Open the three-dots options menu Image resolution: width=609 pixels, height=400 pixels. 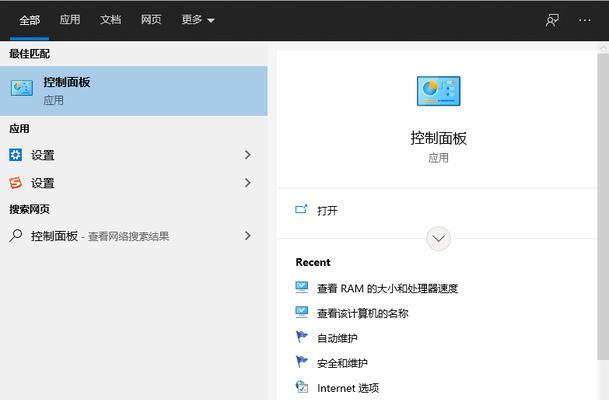585,20
